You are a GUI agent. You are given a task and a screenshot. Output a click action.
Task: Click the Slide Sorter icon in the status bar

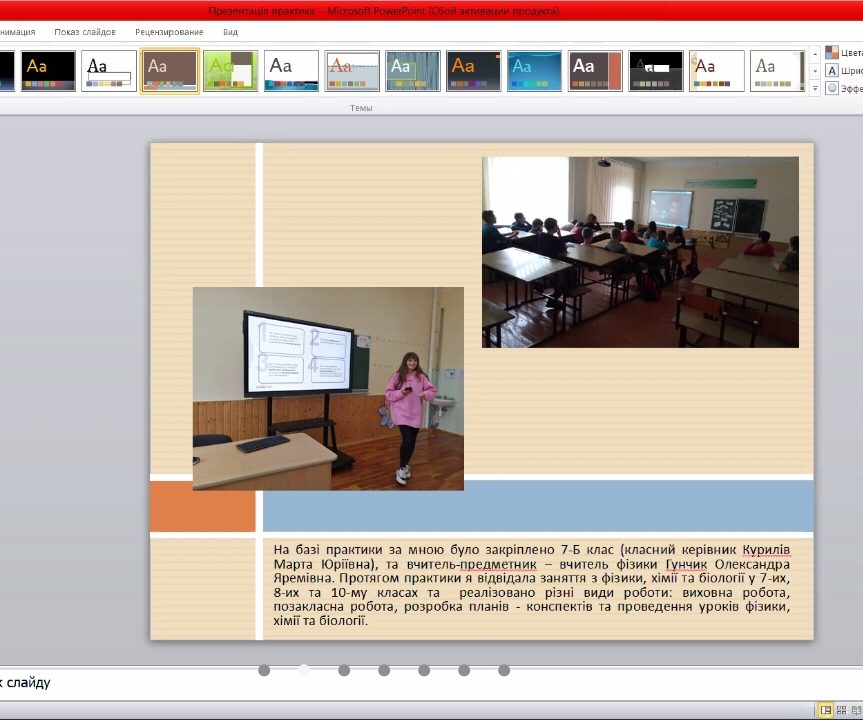click(842, 710)
